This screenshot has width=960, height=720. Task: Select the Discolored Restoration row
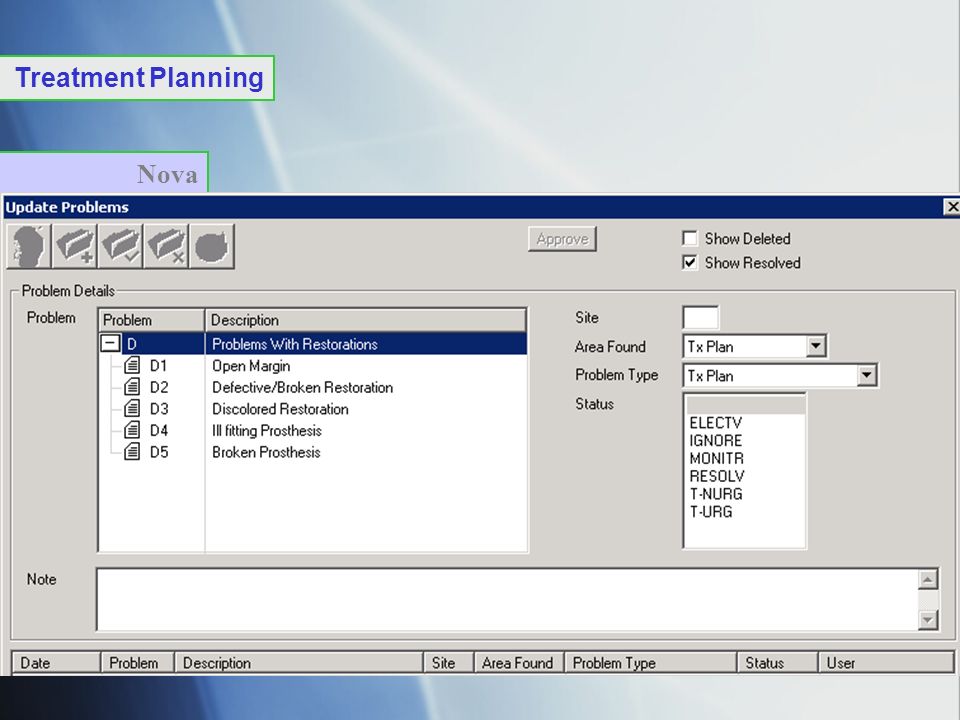pos(312,408)
